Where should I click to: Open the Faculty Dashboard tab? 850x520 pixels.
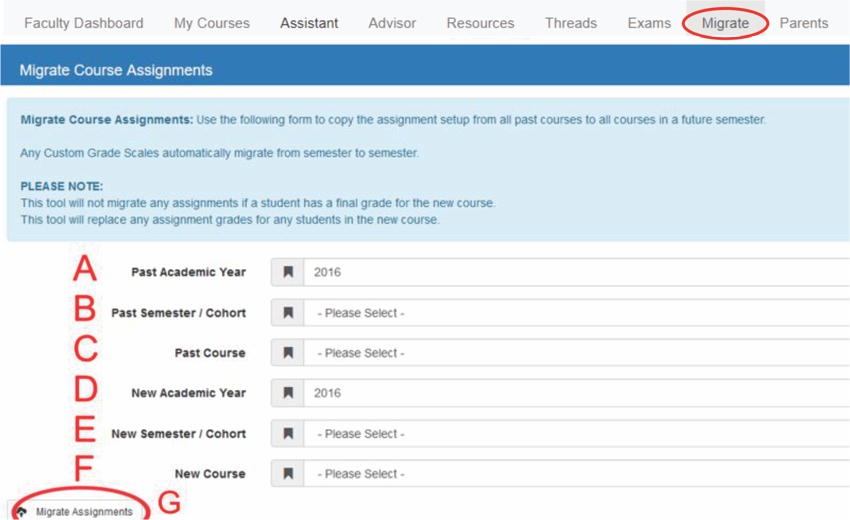pos(83,23)
